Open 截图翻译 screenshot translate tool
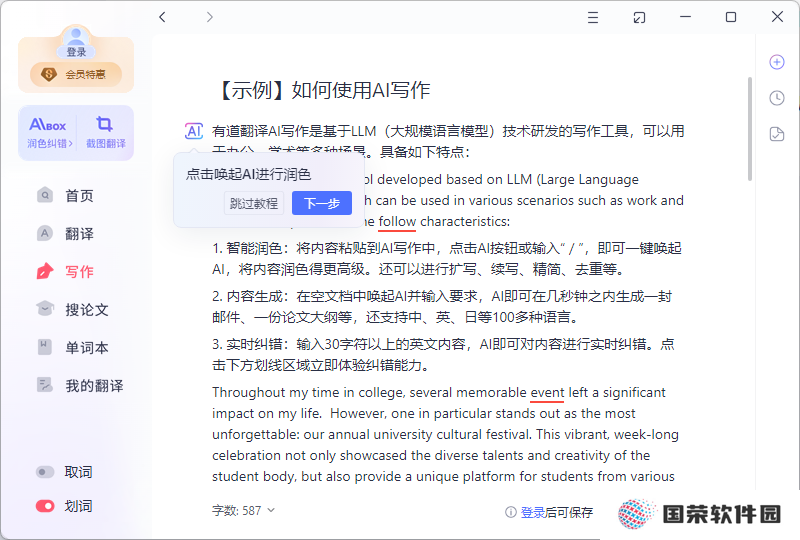 [106, 133]
